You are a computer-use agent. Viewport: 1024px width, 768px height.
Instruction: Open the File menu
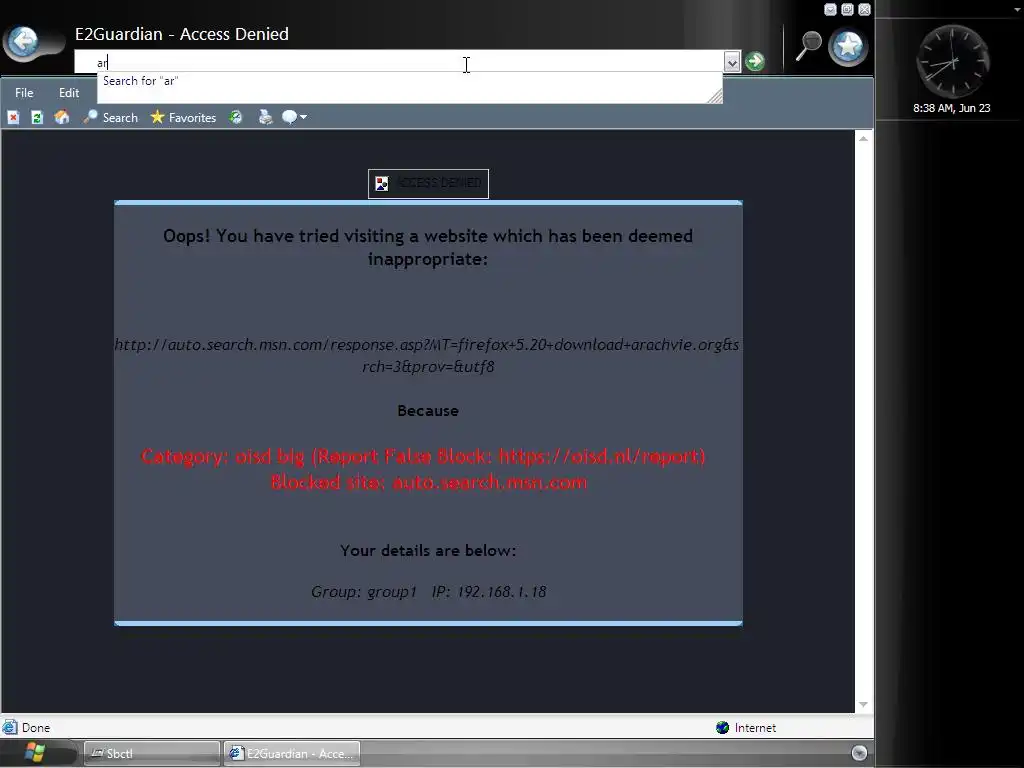24,93
